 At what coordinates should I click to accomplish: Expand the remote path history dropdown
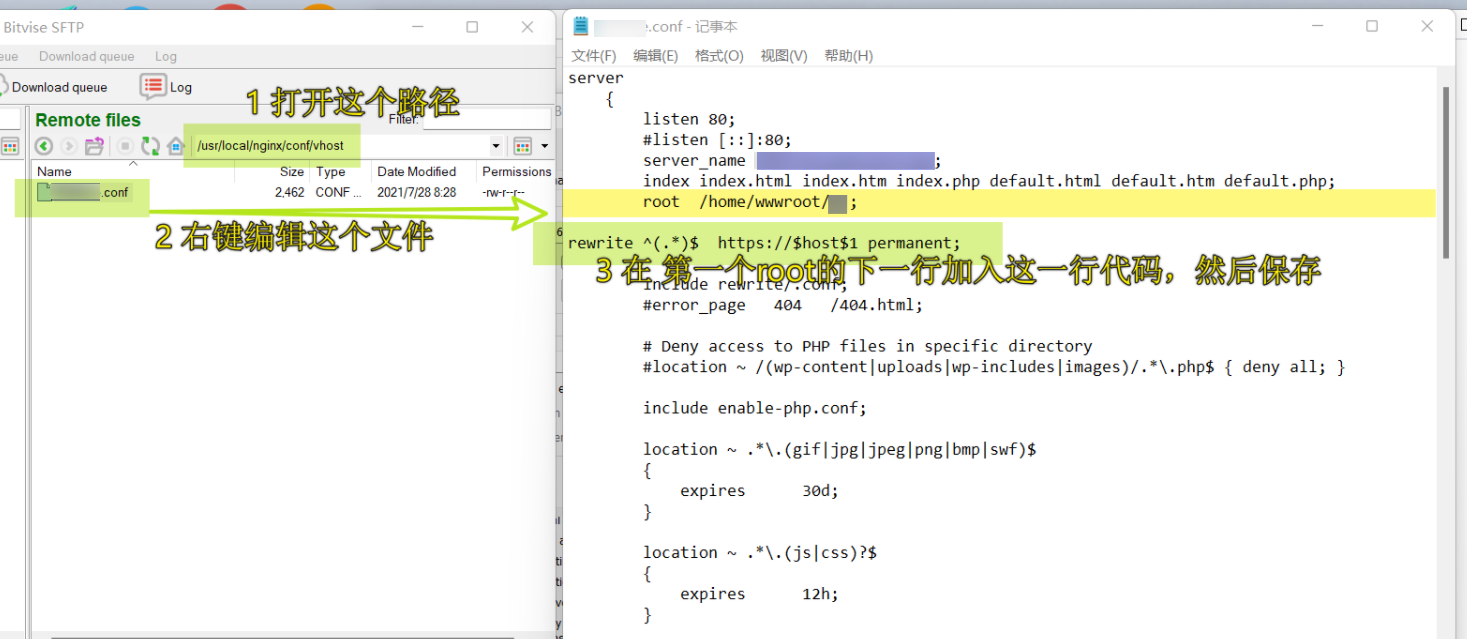[x=497, y=146]
